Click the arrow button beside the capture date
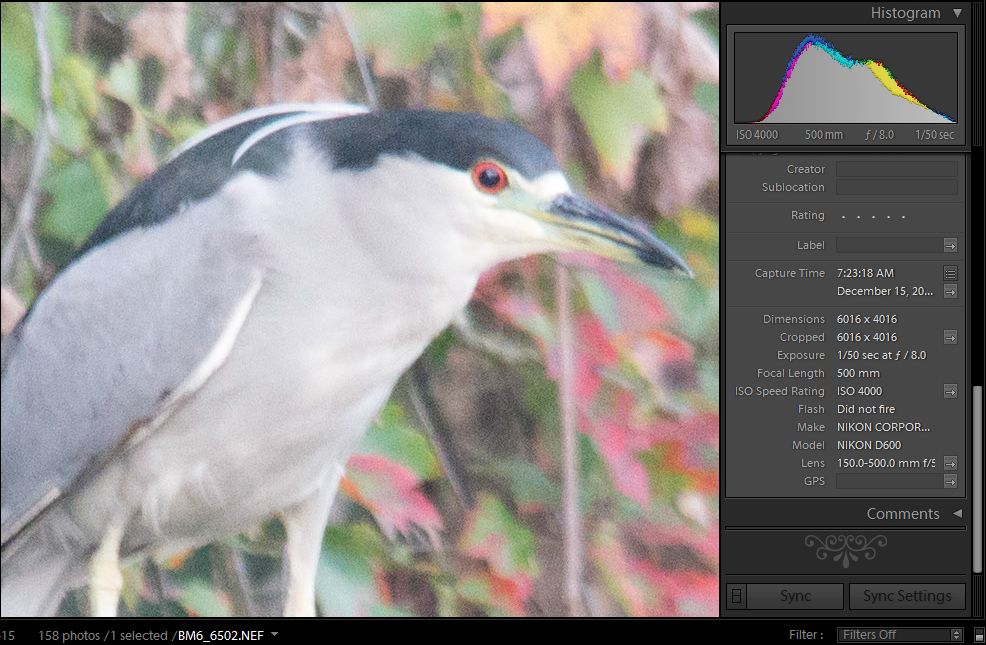Screen dimensions: 986x645 (950, 291)
